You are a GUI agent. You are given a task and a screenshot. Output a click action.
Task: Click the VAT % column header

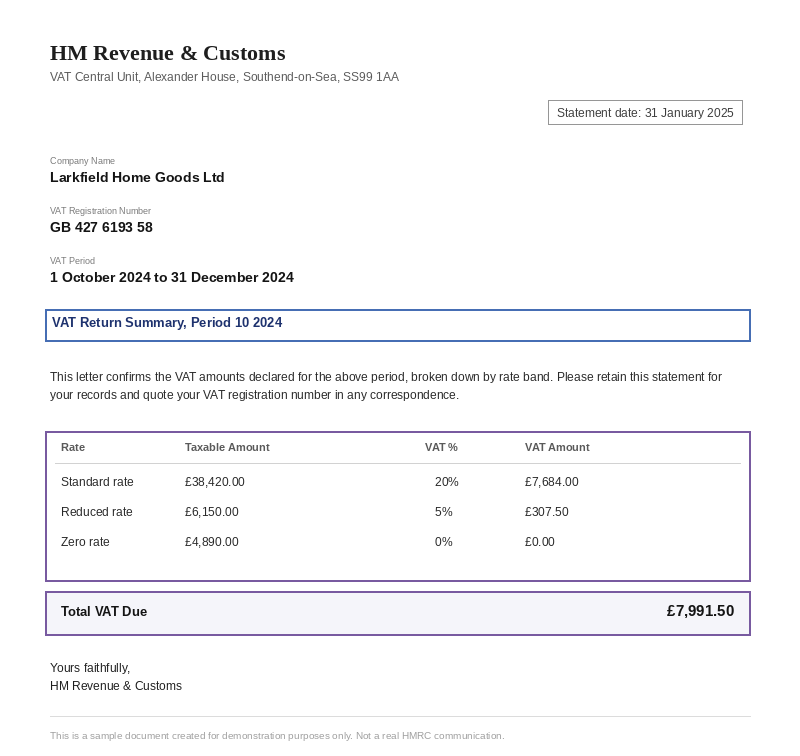(x=441, y=447)
